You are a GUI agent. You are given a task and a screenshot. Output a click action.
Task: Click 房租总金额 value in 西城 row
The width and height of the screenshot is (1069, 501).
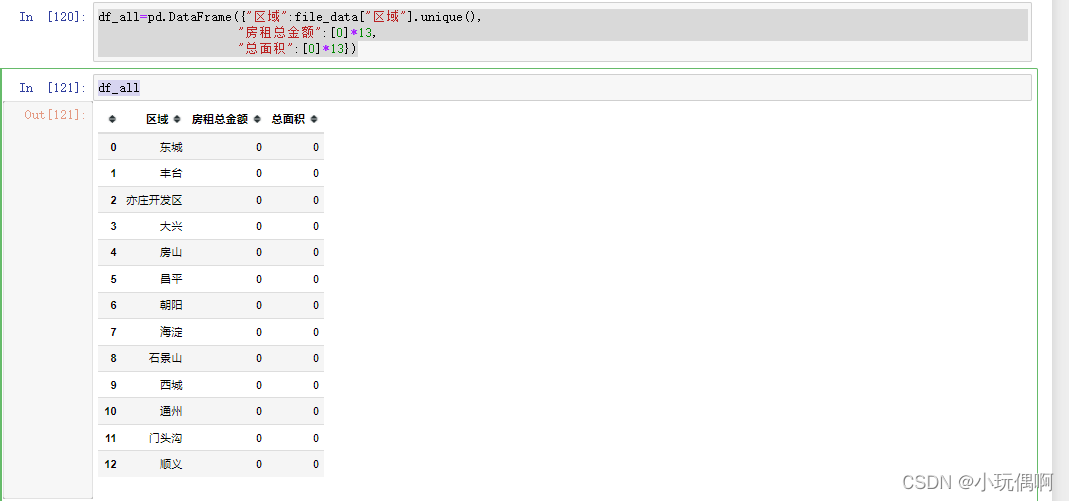coord(259,385)
